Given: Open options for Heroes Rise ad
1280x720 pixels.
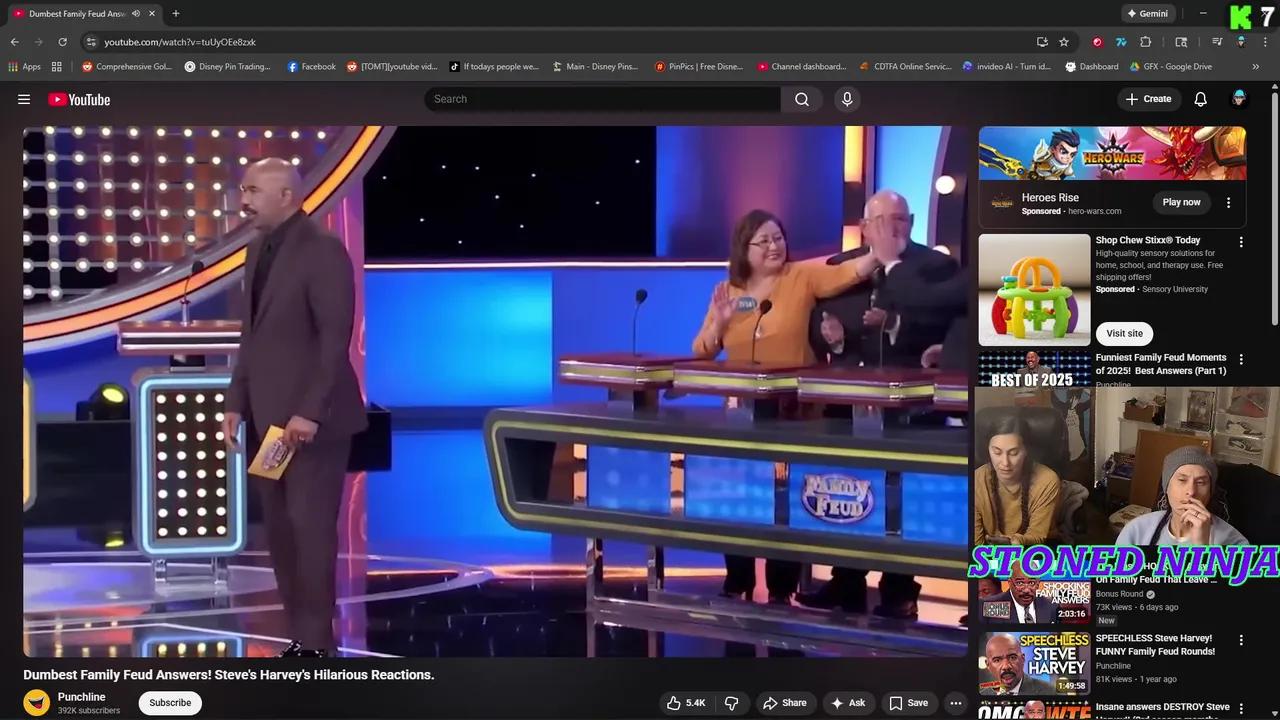Looking at the screenshot, I should pos(1229,202).
